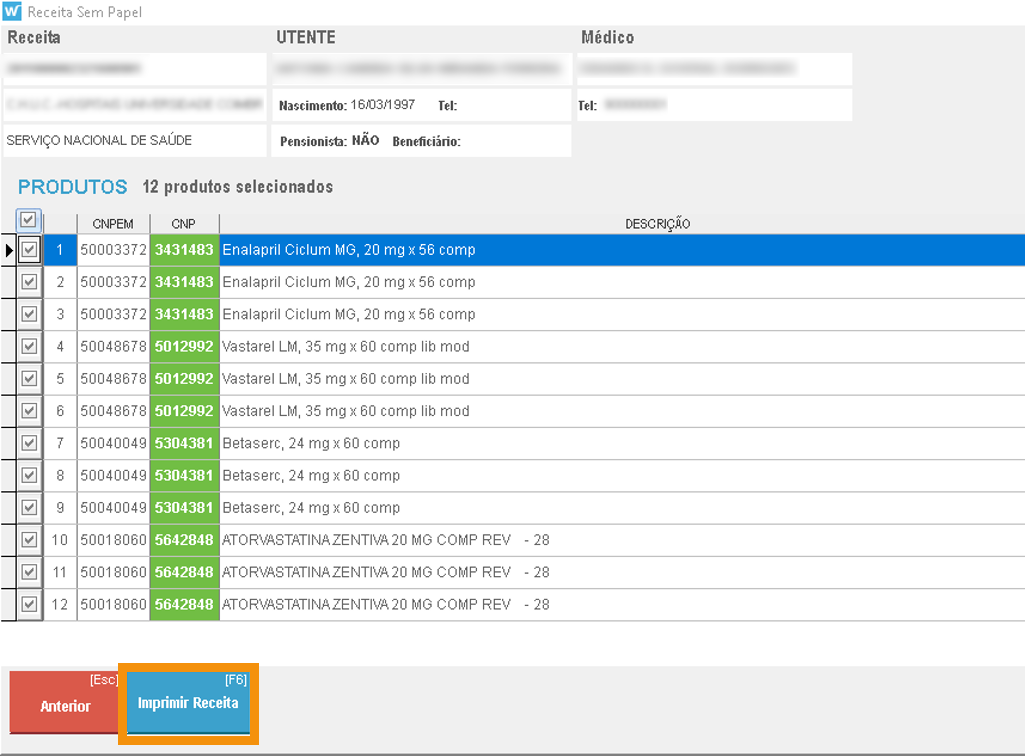The width and height of the screenshot is (1025, 756).
Task: Click the W application icon in title bar
Action: click(12, 12)
